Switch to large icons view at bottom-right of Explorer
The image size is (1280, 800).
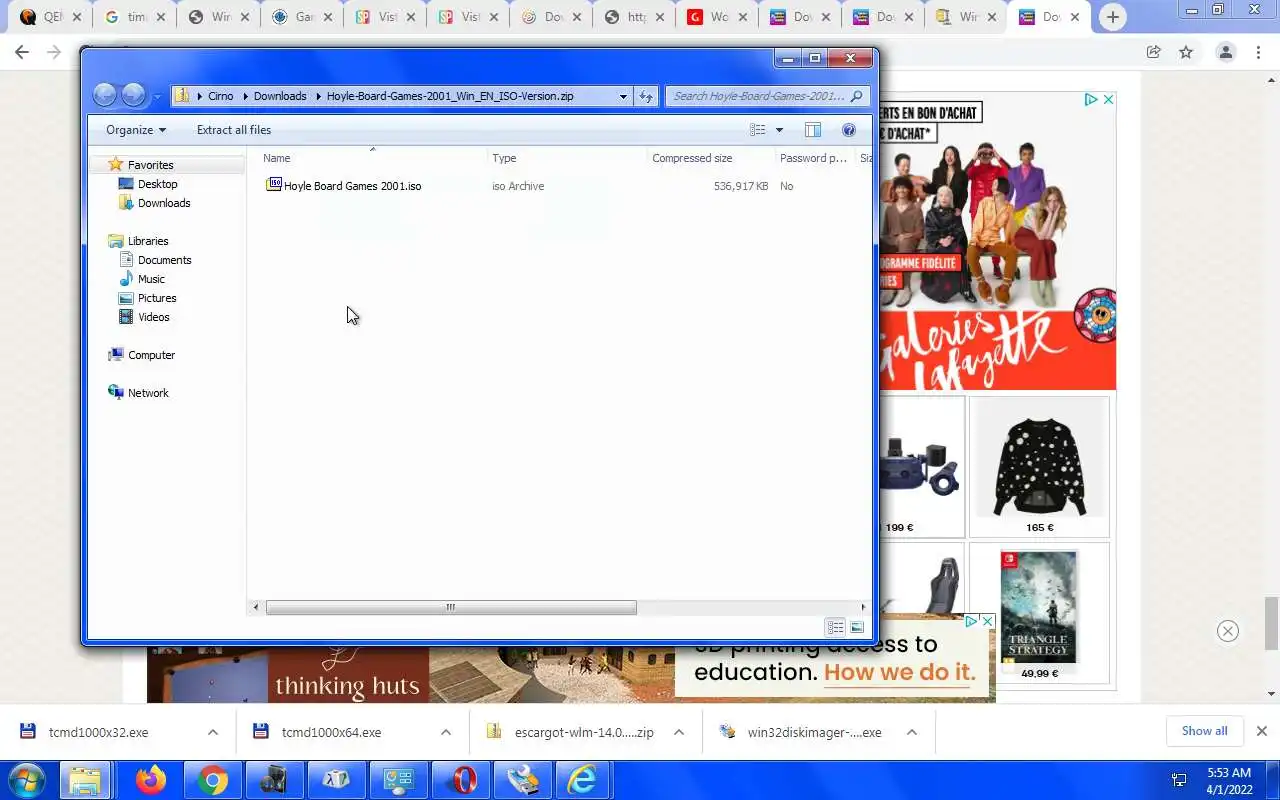pyautogui.click(x=857, y=627)
